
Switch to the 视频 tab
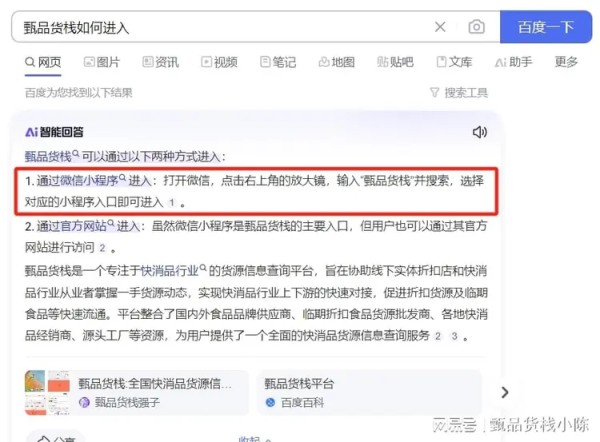(219, 62)
